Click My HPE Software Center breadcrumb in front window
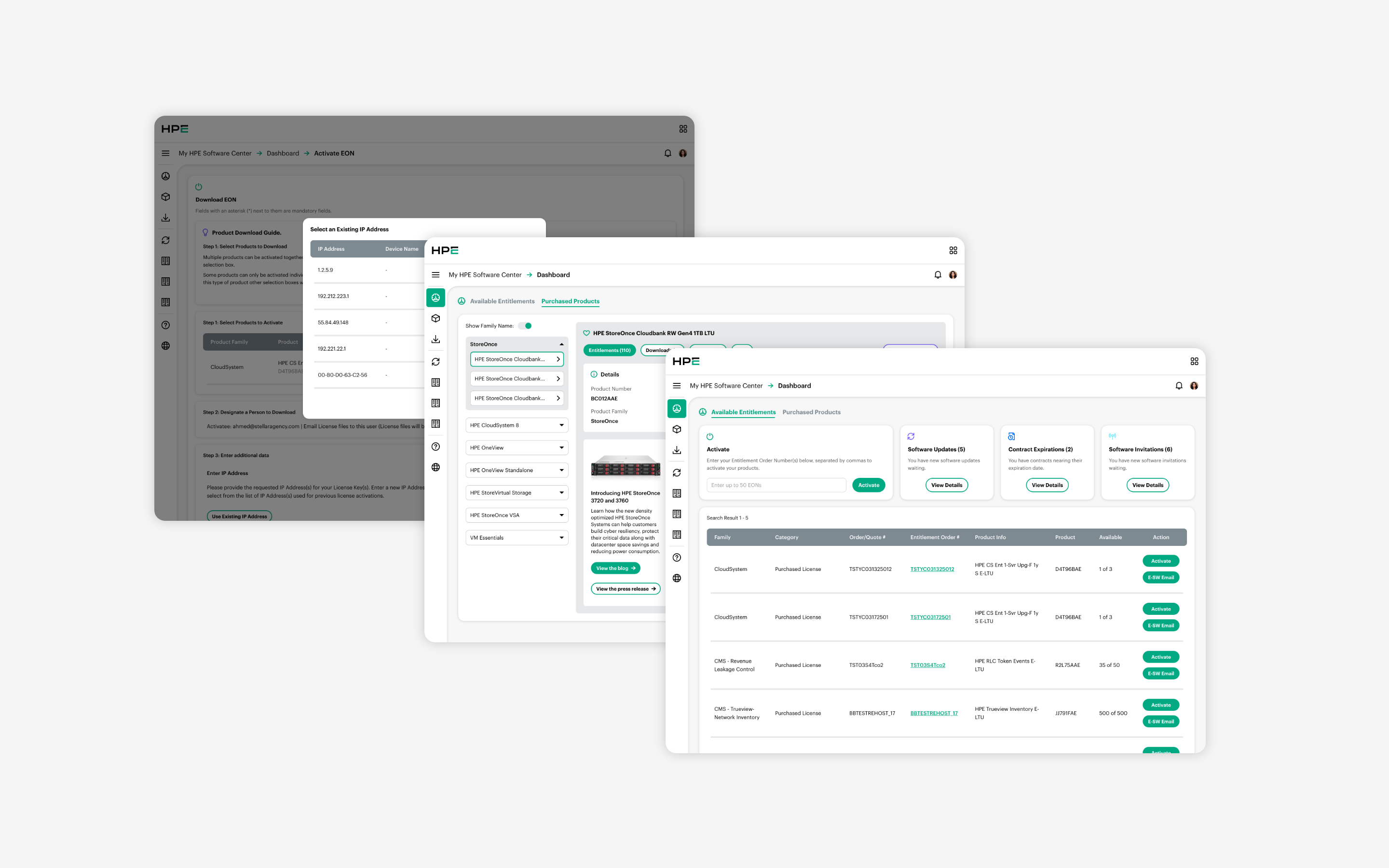This screenshot has height=868, width=1389. click(x=725, y=386)
